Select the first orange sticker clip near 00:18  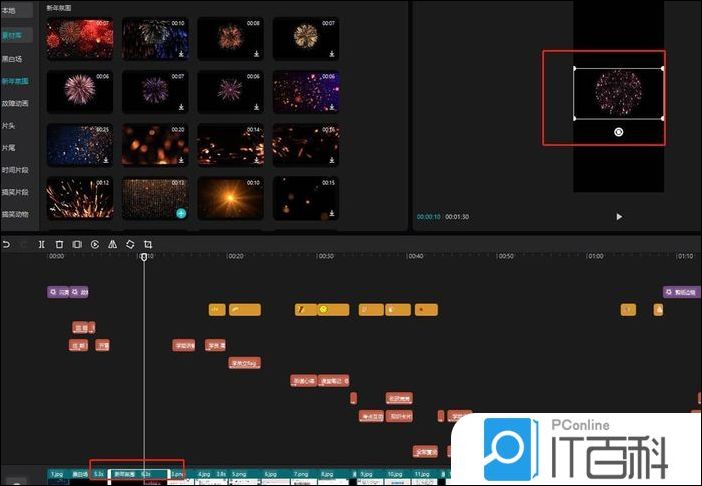pyautogui.click(x=217, y=309)
